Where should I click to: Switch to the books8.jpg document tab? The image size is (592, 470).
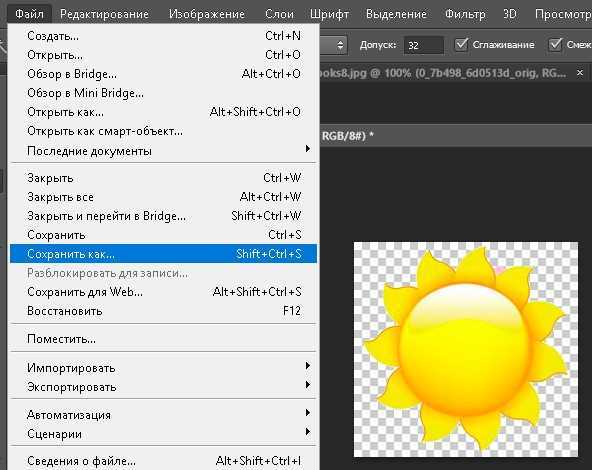click(442, 73)
